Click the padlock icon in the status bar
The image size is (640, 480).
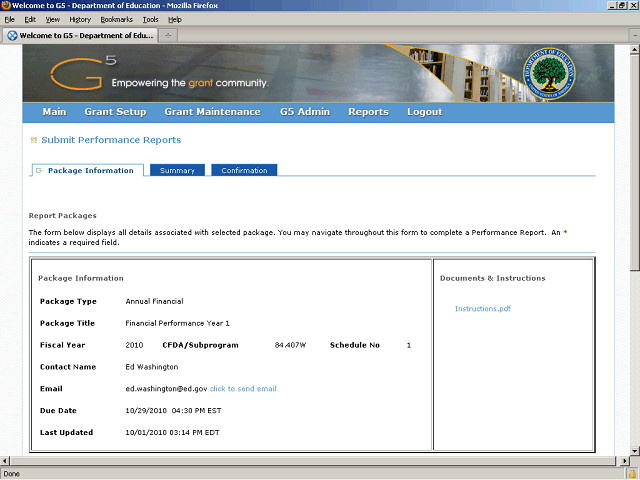(632, 474)
